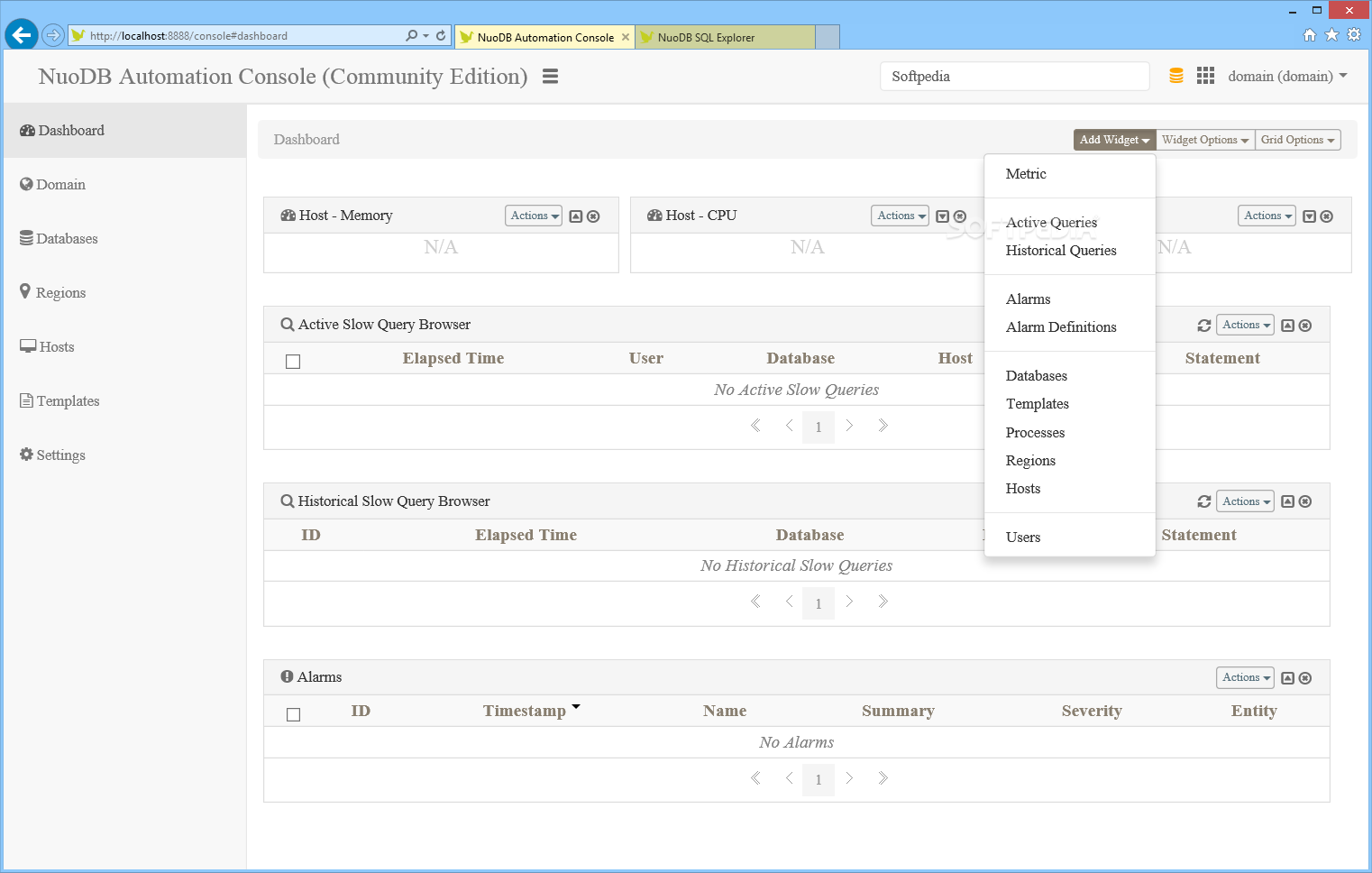
Task: Open Regions in the sidebar
Action: (124, 293)
